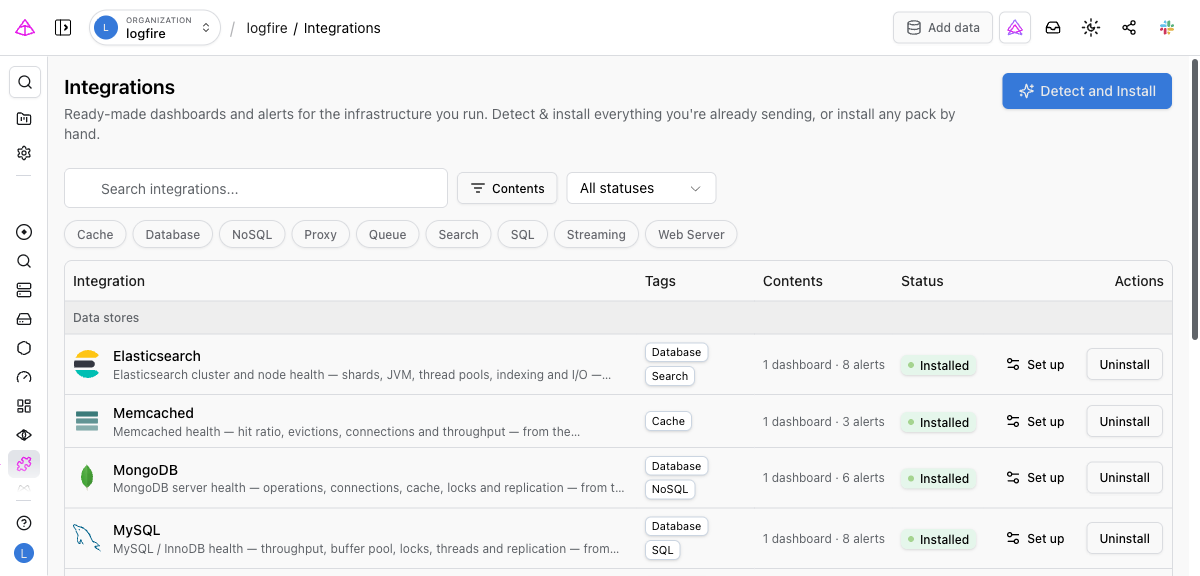This screenshot has height=576, width=1200.
Task: Open the question mark help icon
Action: click(24, 522)
